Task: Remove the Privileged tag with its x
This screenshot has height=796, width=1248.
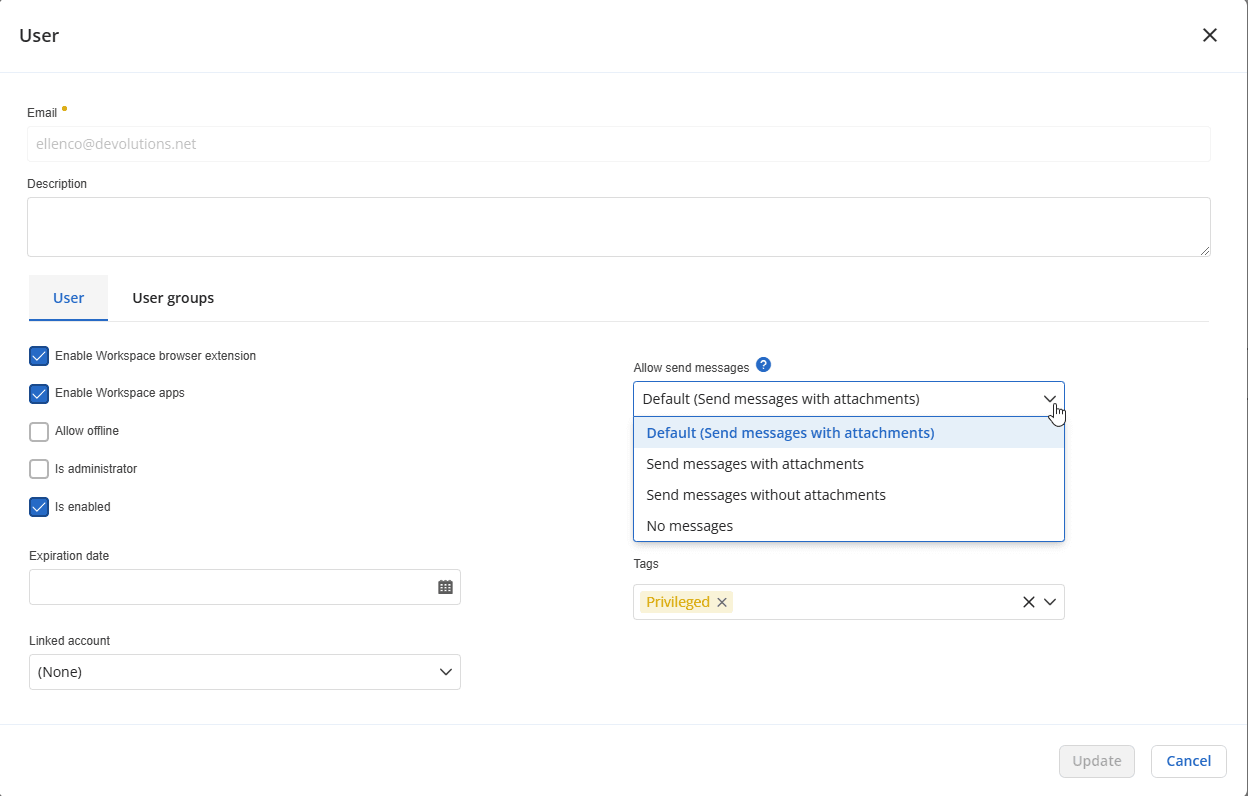Action: (x=722, y=602)
